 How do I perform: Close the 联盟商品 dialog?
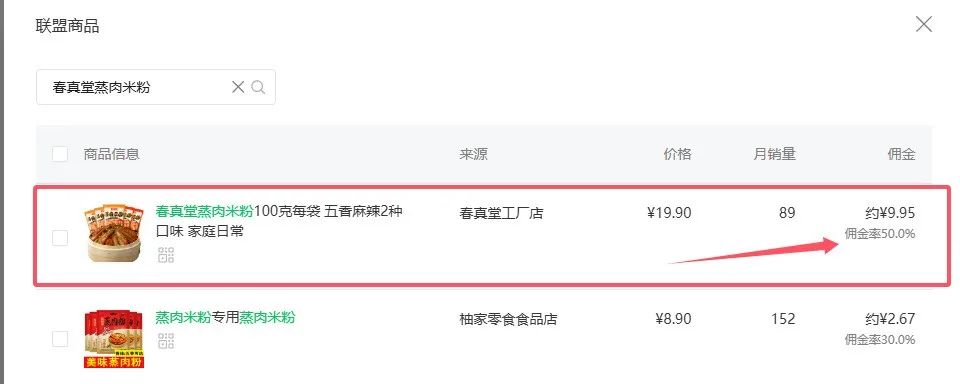[x=923, y=24]
